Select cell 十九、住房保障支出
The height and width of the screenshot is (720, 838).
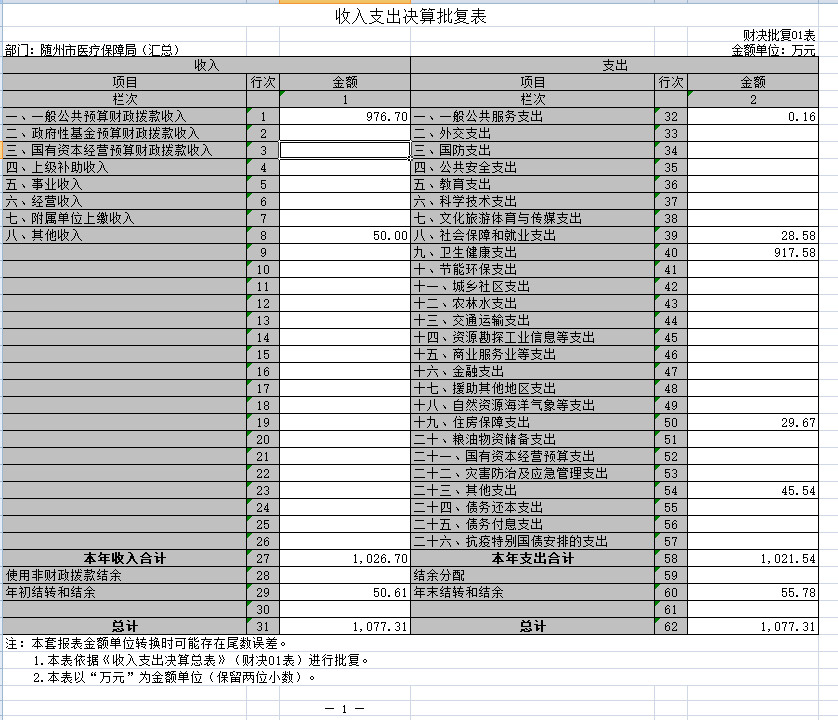coord(532,423)
